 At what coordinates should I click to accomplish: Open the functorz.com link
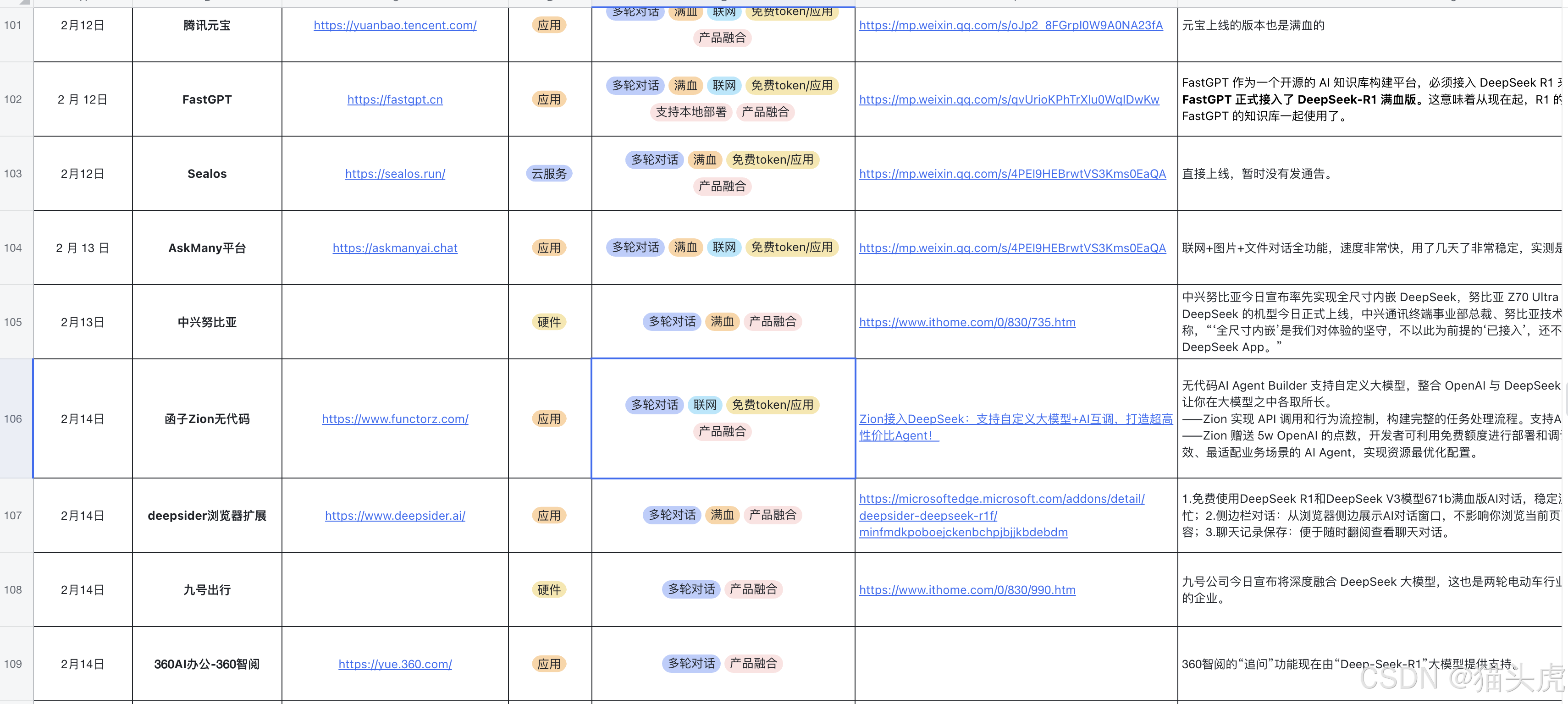click(x=395, y=419)
